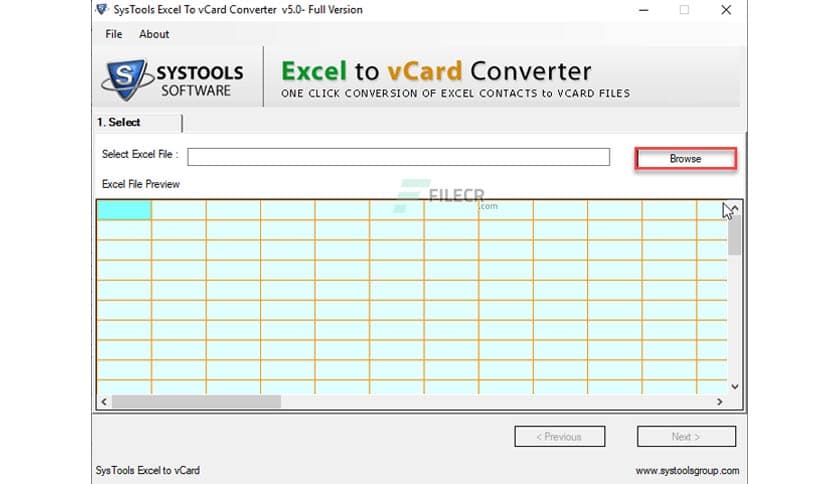Click the SysTools app icon in title bar
Viewport: 836px width, 484px height.
101,10
